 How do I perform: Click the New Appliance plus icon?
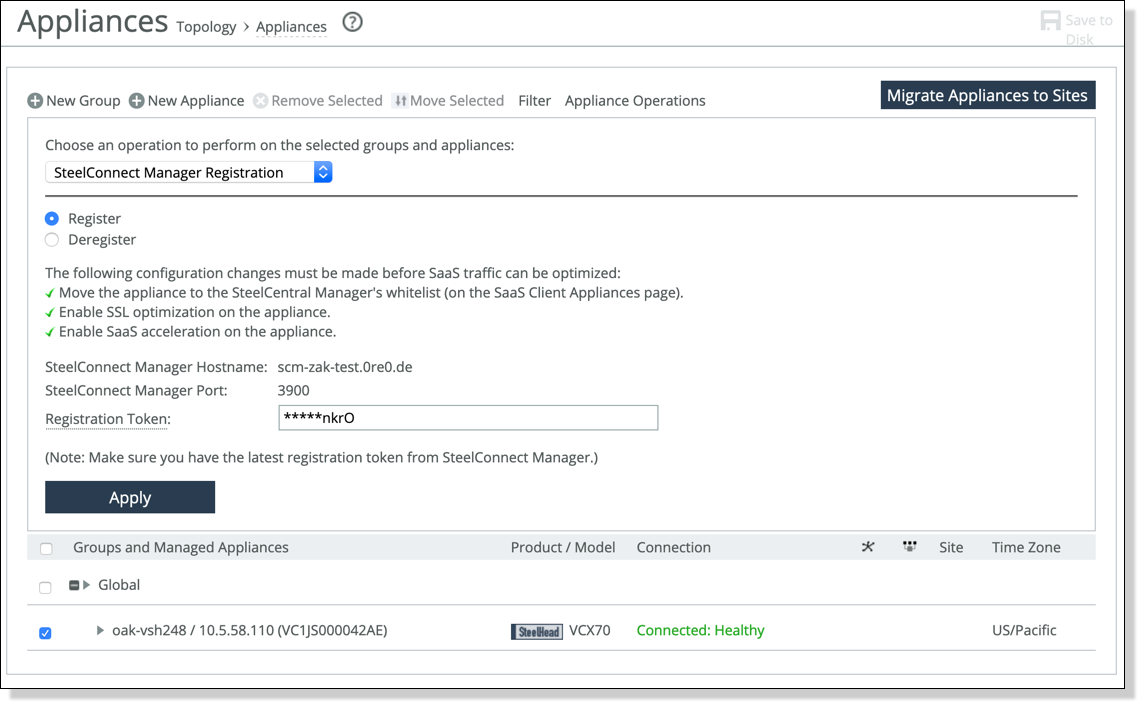pyautogui.click(x=136, y=101)
